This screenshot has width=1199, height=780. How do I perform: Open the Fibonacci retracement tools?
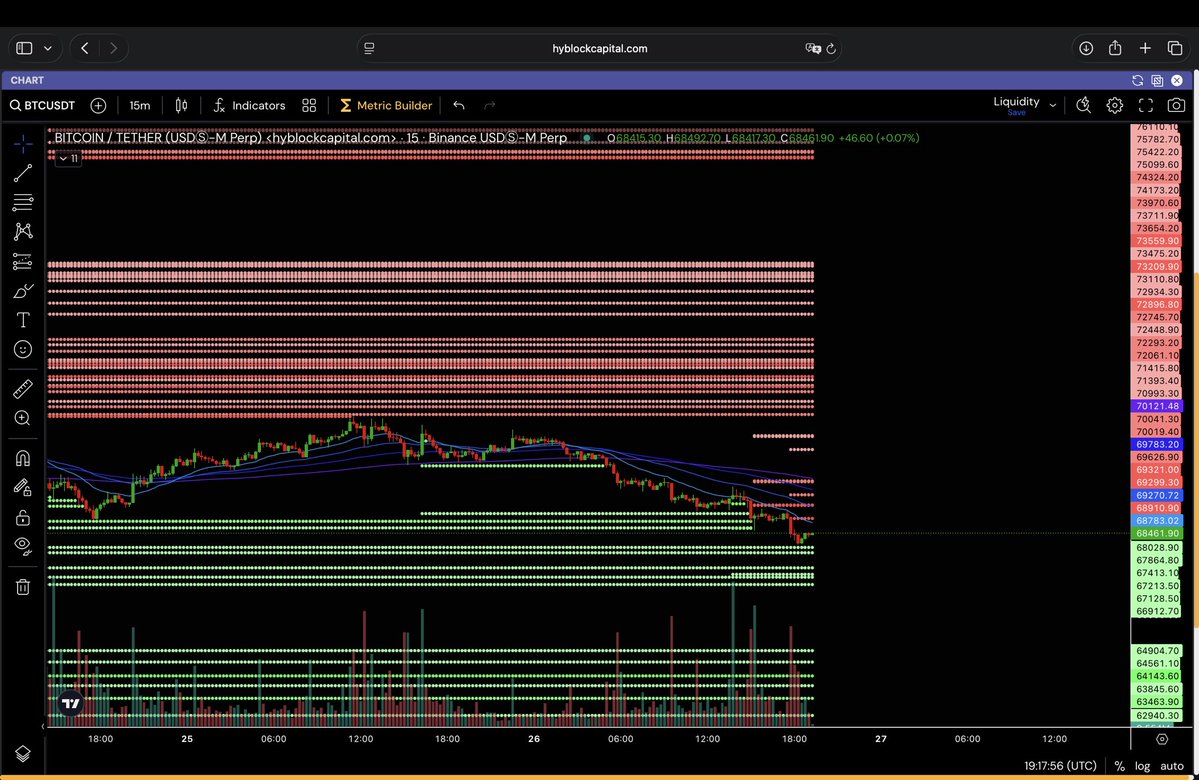pyautogui.click(x=23, y=202)
